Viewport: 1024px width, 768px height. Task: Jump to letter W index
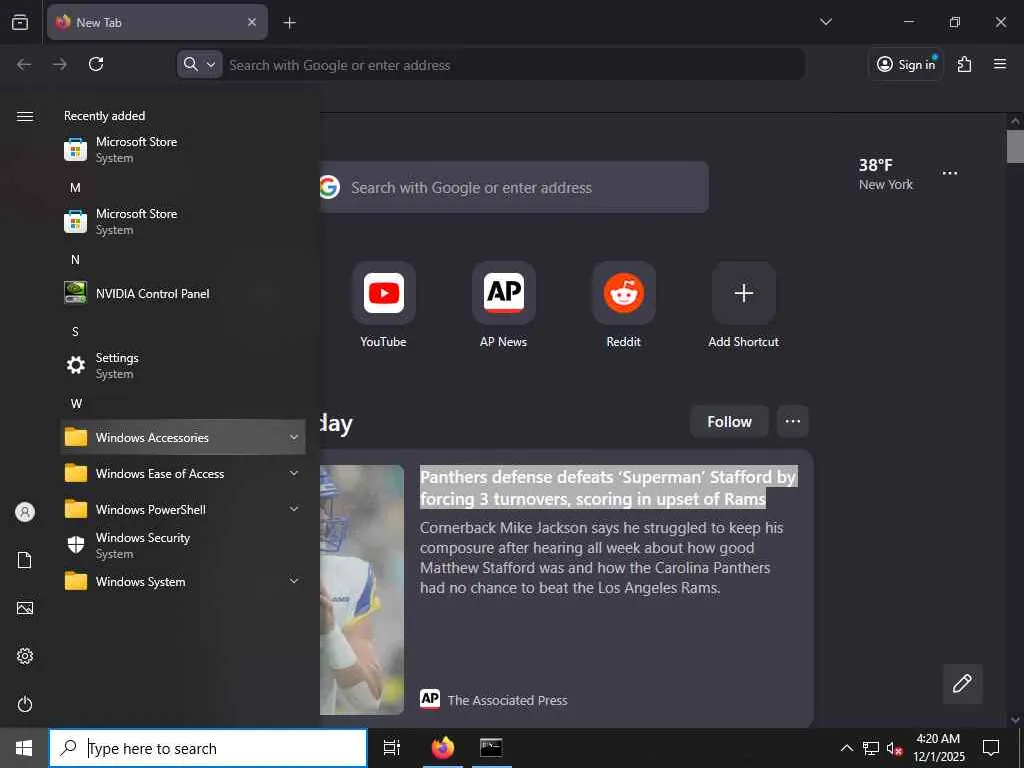(x=76, y=404)
